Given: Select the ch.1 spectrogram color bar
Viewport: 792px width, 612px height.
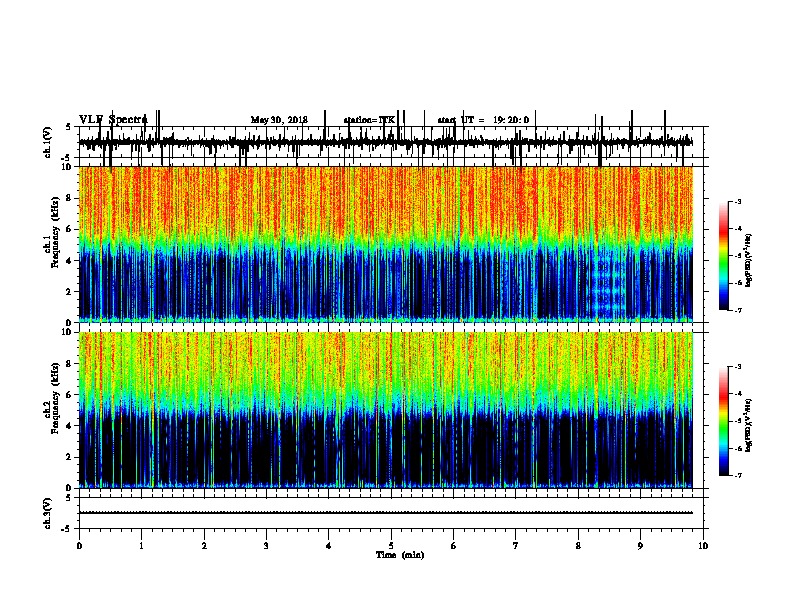Looking at the screenshot, I should tap(724, 255).
